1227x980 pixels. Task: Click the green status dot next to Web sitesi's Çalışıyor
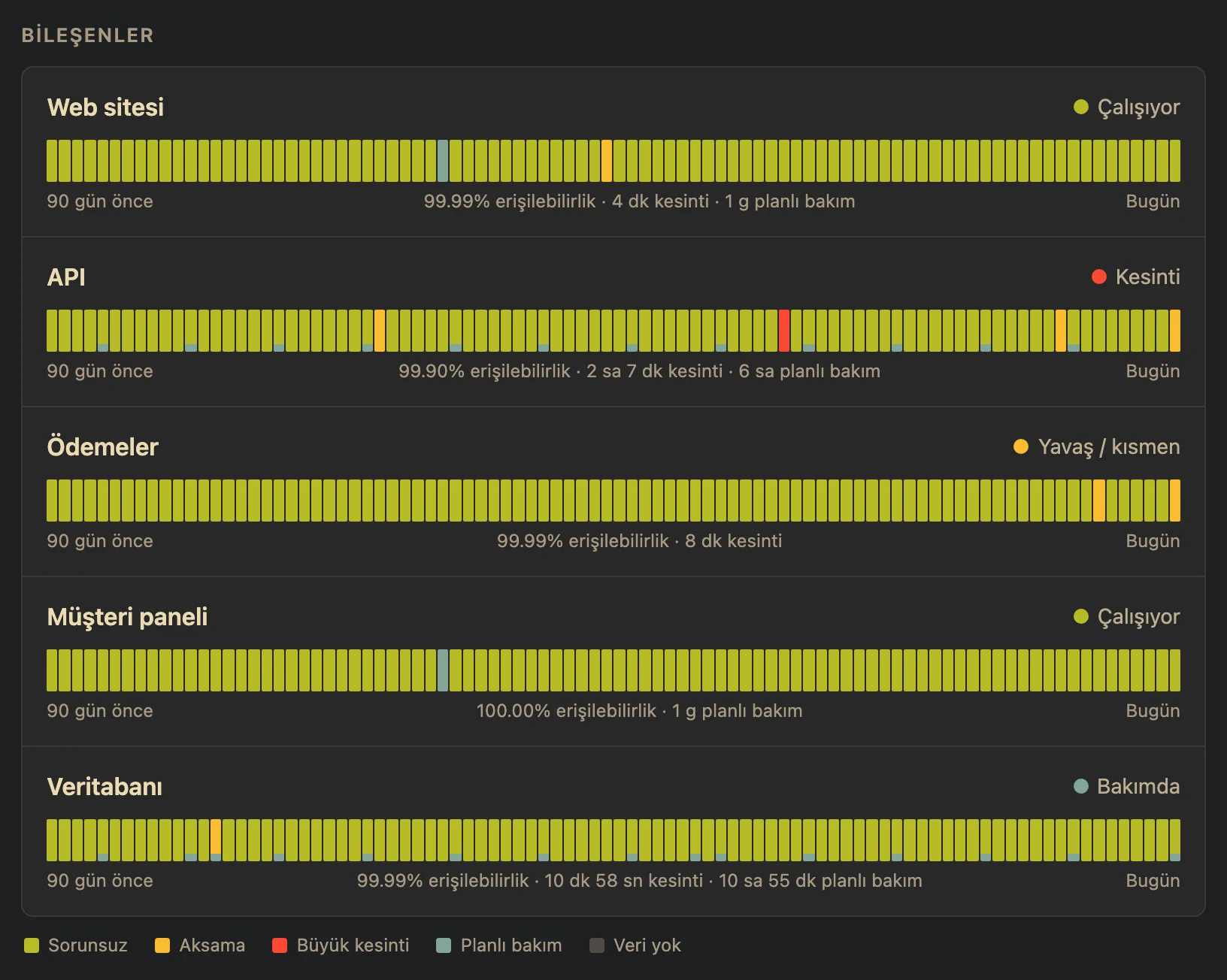click(1081, 107)
